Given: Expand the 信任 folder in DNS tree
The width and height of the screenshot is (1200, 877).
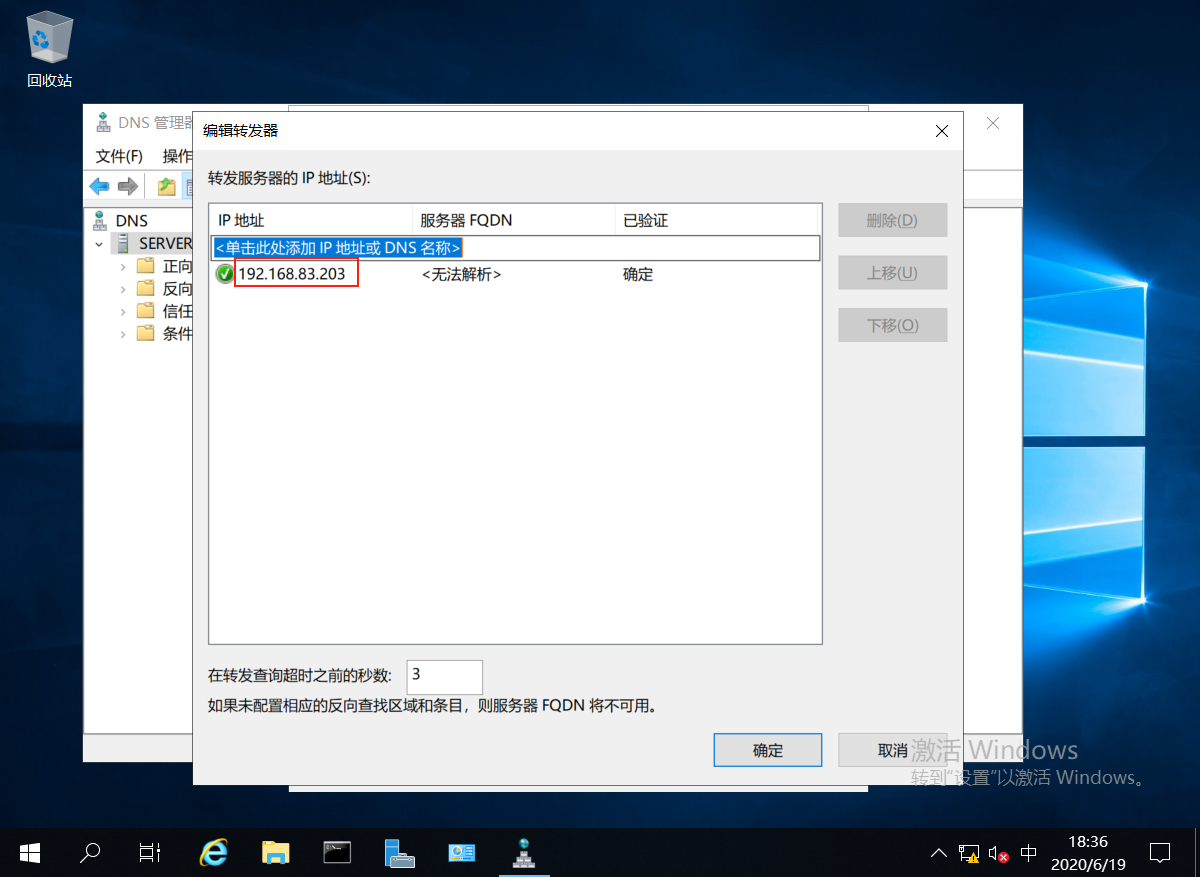Looking at the screenshot, I should point(123,311).
